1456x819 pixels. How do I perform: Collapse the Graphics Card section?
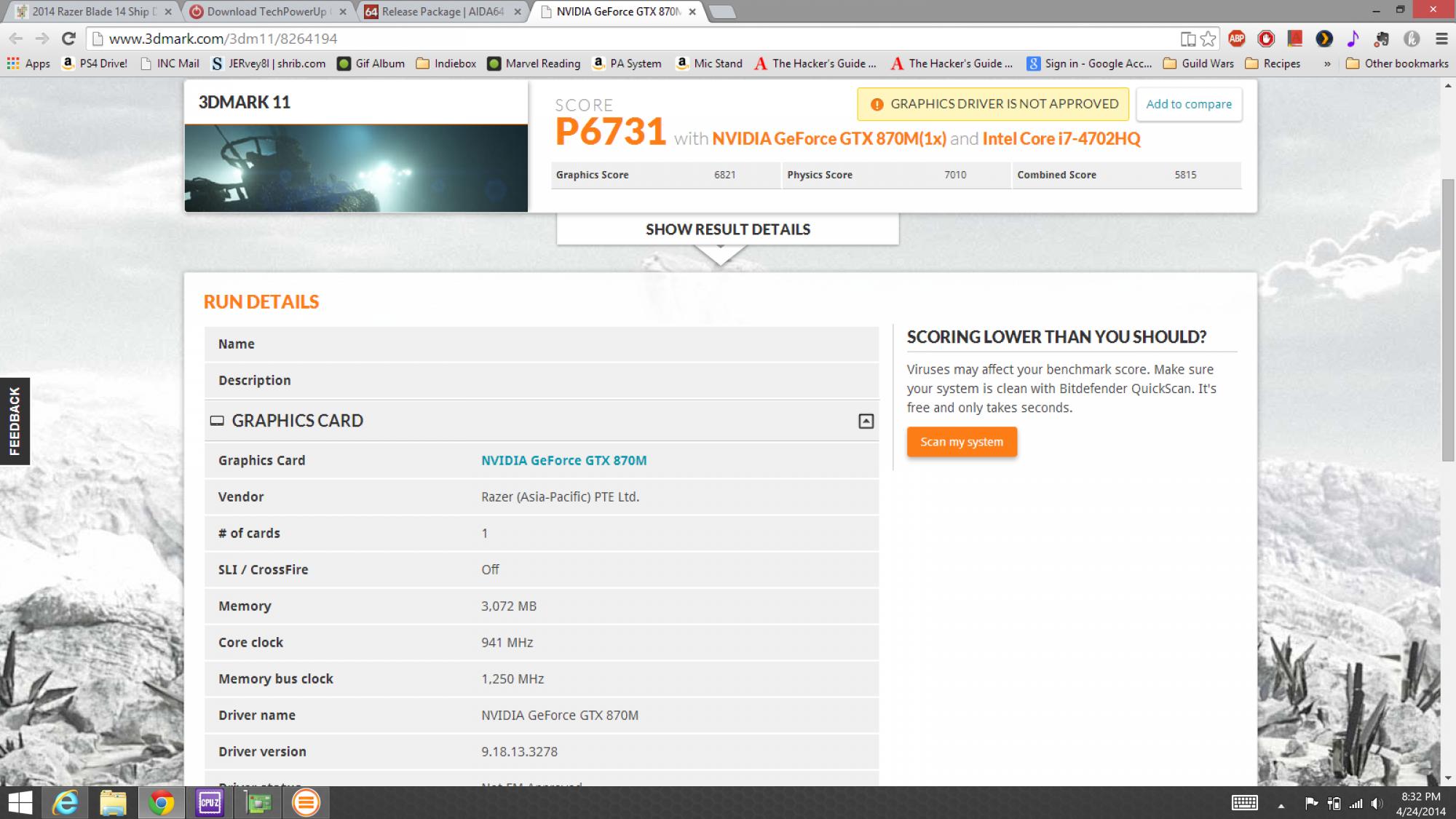(x=866, y=421)
